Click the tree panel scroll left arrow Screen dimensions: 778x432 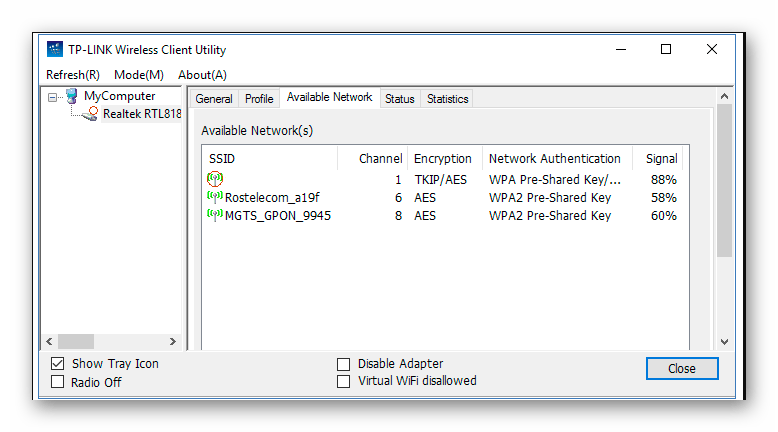coord(49,341)
